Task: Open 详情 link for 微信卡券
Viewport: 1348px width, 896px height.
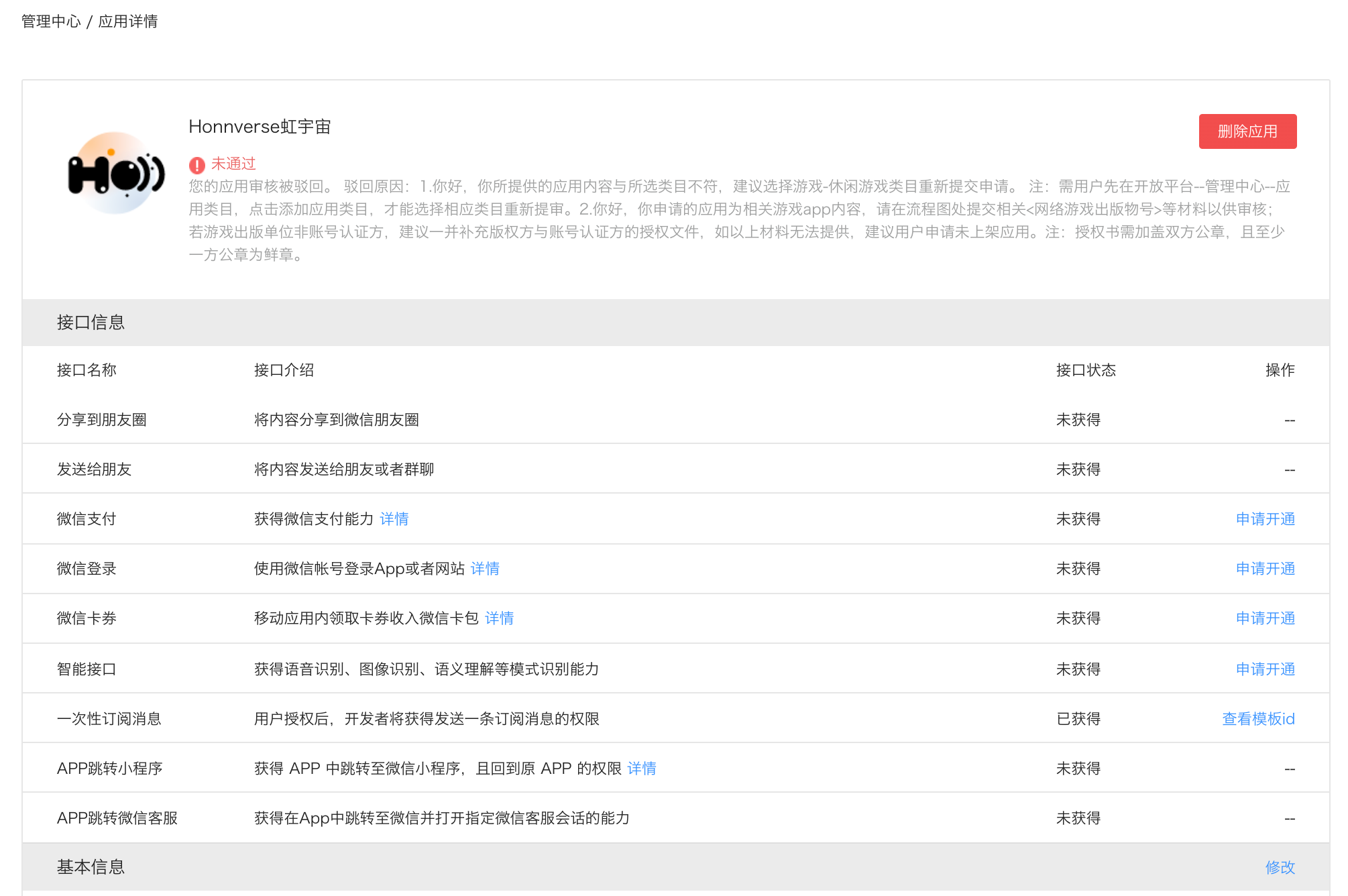Action: [x=499, y=618]
